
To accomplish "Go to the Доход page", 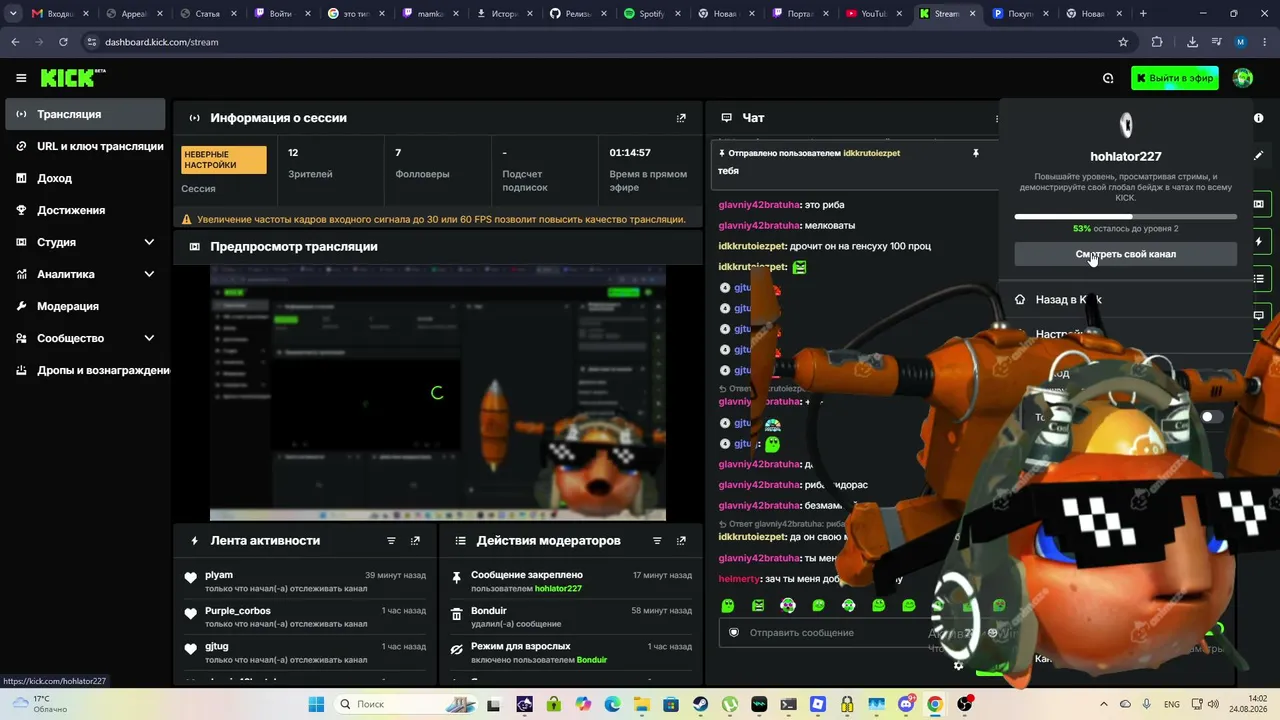I will 85,178.
